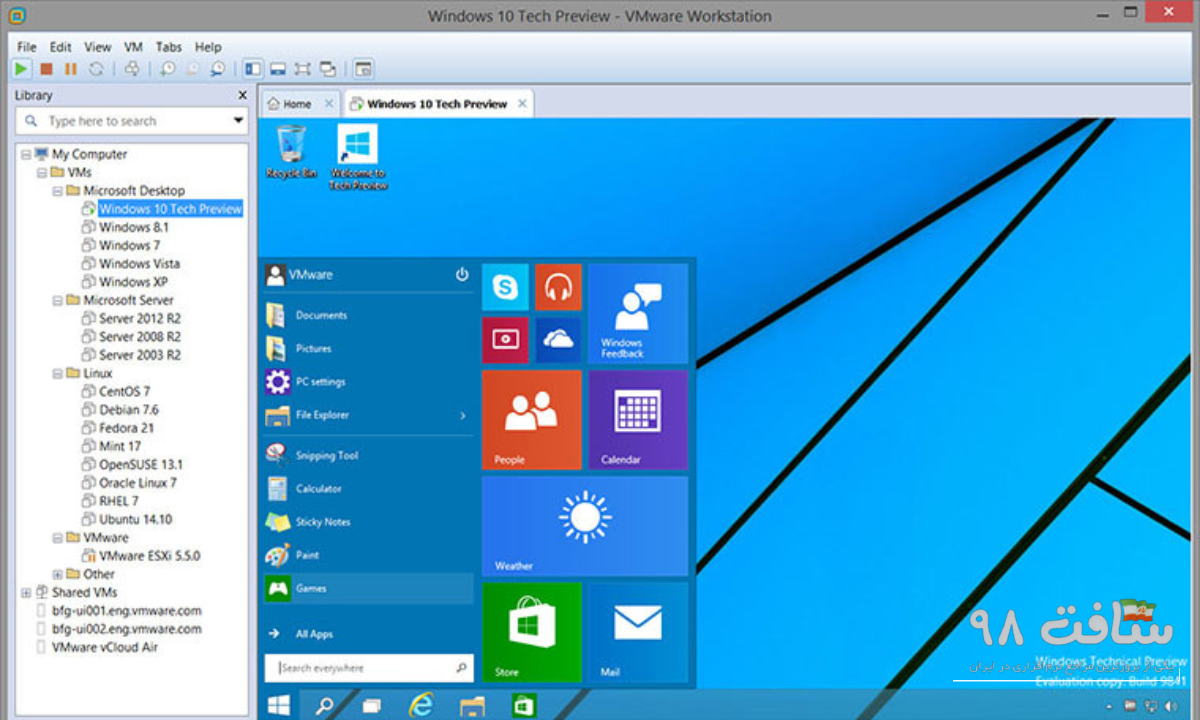Viewport: 1200px width, 720px height.
Task: Select Server 2012 R2 VM
Action: pos(139,318)
